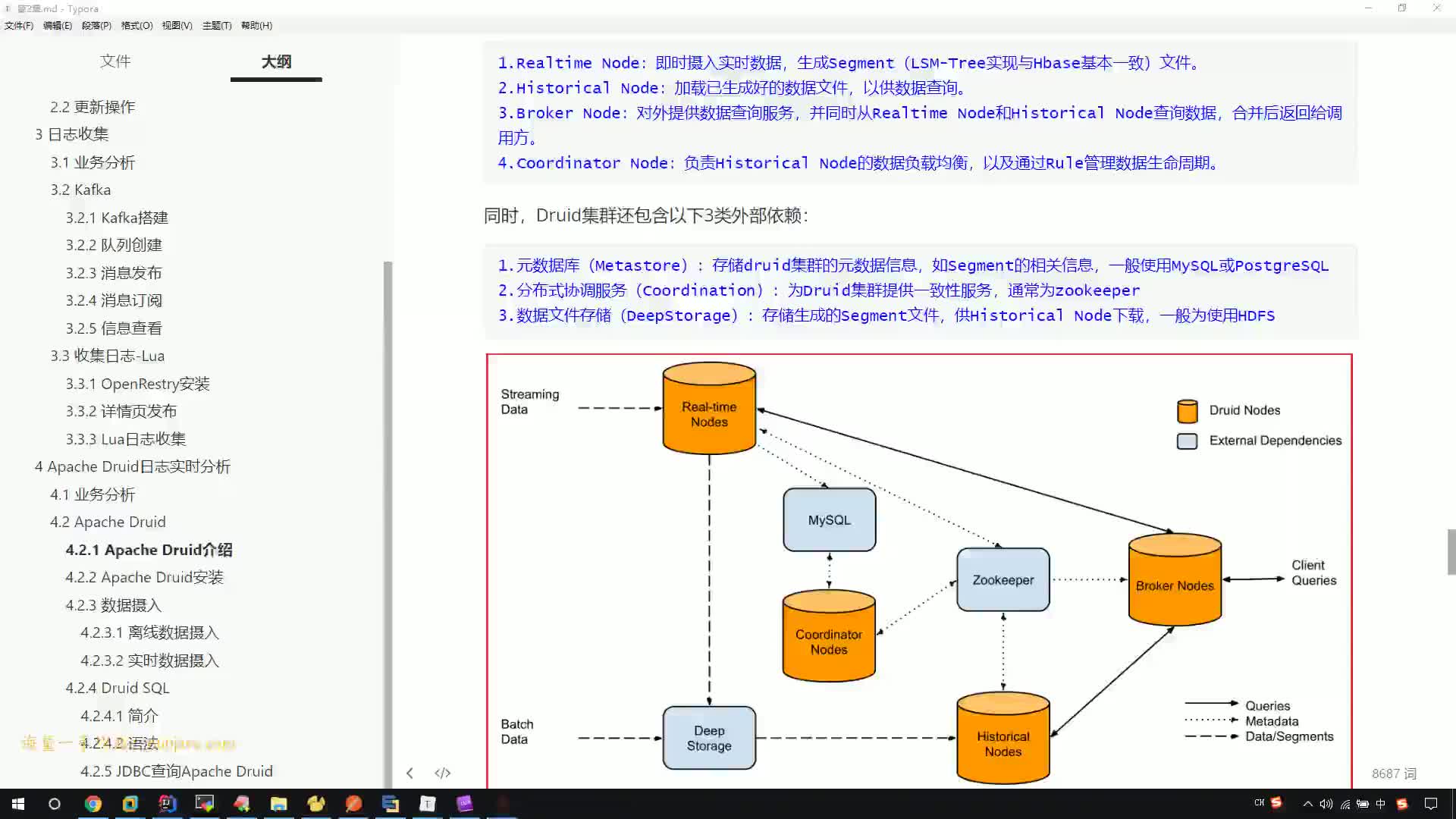This screenshot has width=1456, height=819.
Task: Navigate to 4.2.3.2 实时数据摄入
Action: pyautogui.click(x=149, y=661)
